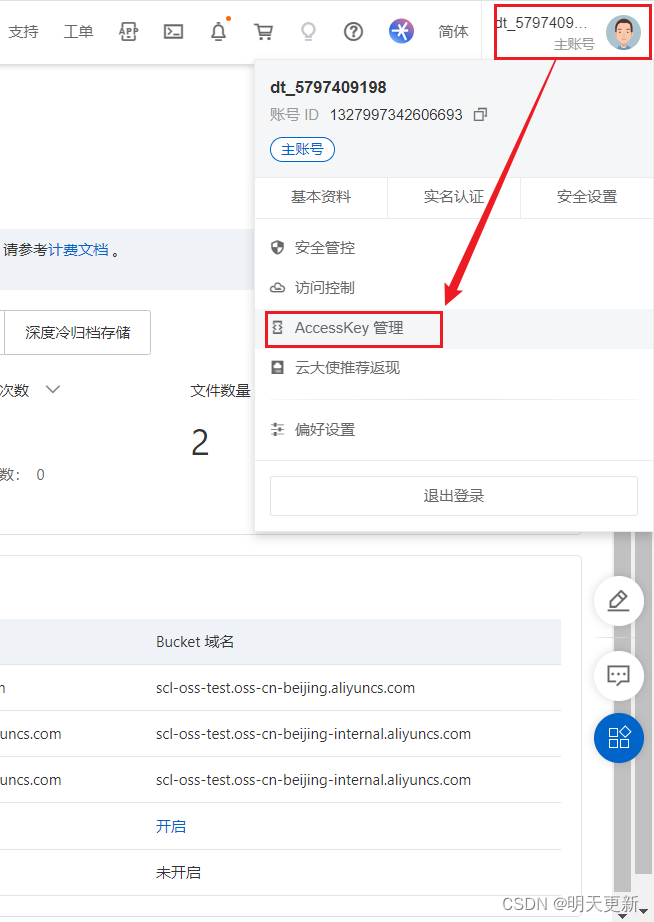Open the blue AI assistant icon
654x922 pixels.
pyautogui.click(x=401, y=31)
